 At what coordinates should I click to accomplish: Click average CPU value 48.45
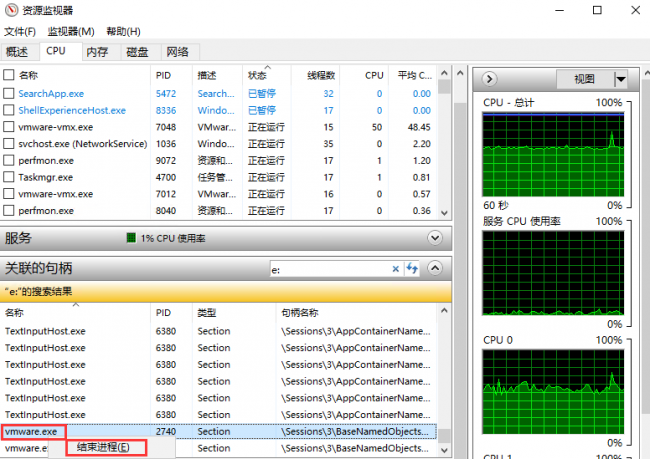coord(419,127)
